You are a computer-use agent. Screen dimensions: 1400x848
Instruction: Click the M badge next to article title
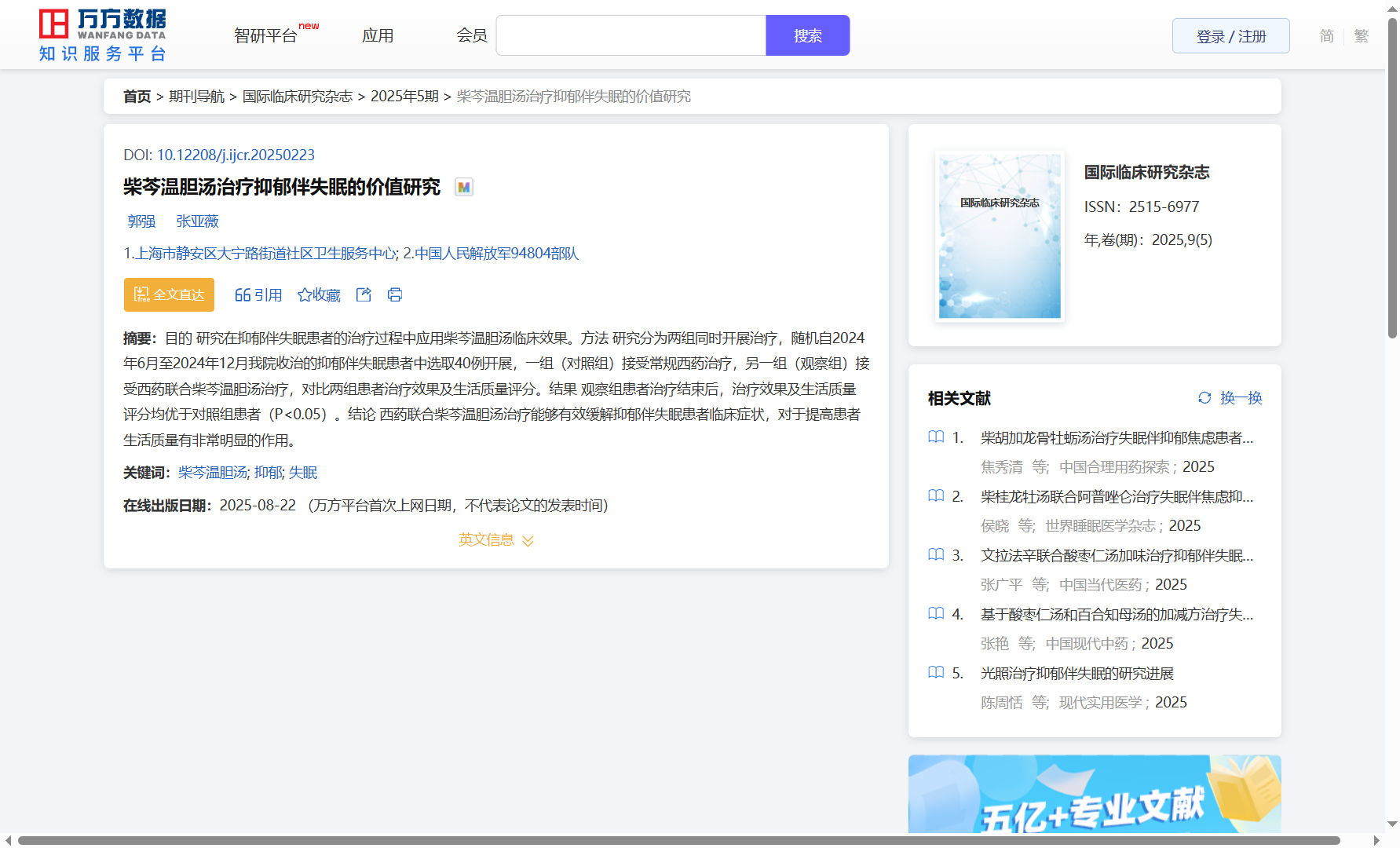464,188
